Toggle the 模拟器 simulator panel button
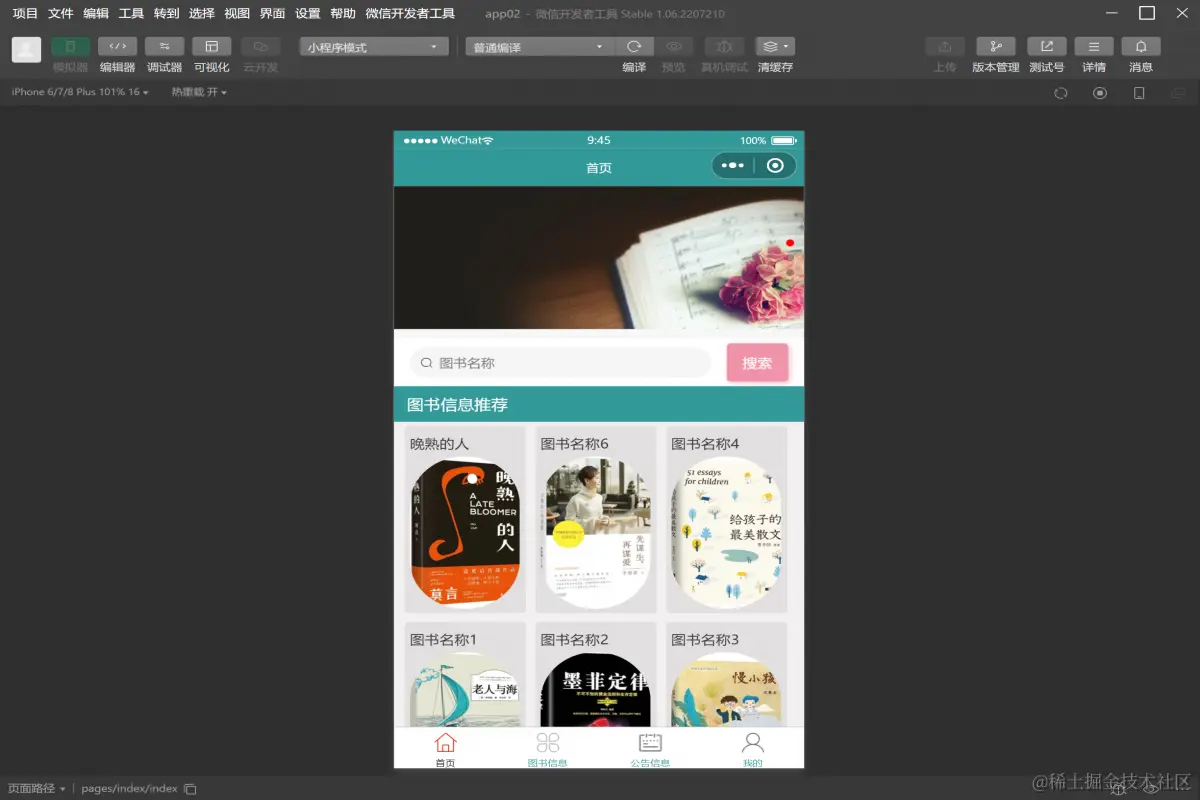Viewport: 1200px width, 800px height. 70,47
